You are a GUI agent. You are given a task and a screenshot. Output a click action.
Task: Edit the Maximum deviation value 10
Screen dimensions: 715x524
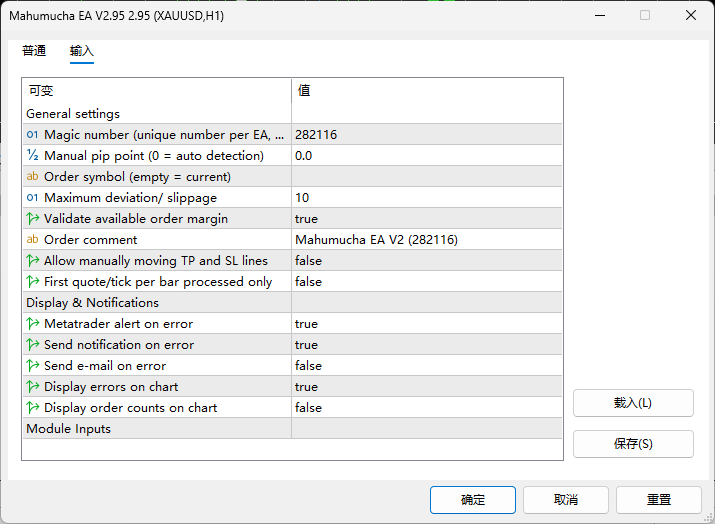coord(426,197)
